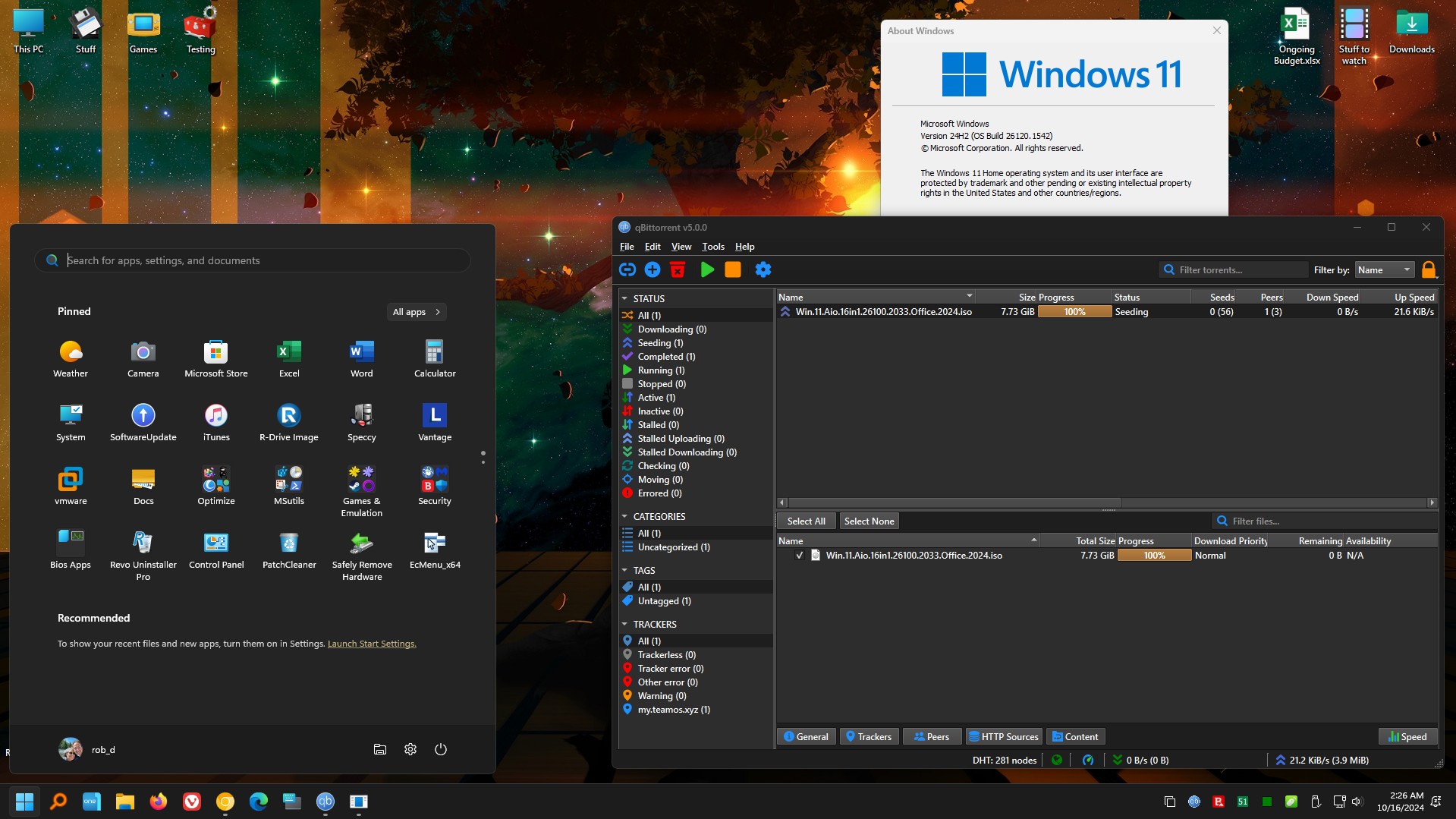Viewport: 1456px width, 819px height.
Task: Click the green Start torrents play icon
Action: pos(707,269)
